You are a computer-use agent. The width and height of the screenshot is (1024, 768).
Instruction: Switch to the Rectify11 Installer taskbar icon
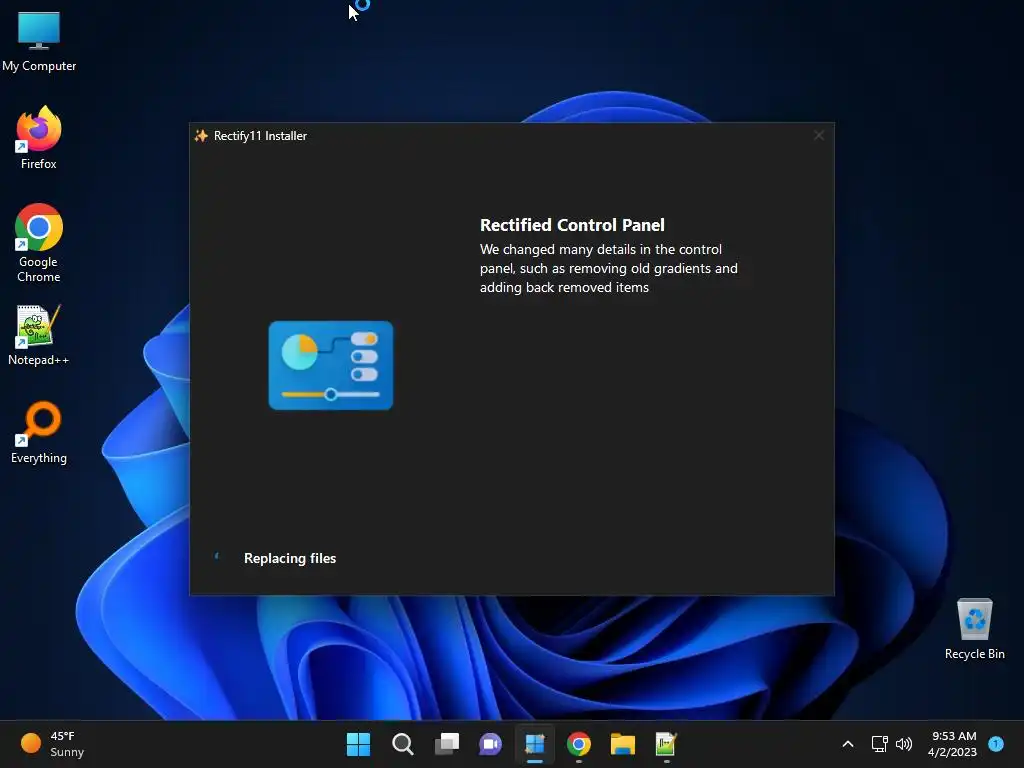click(x=535, y=744)
